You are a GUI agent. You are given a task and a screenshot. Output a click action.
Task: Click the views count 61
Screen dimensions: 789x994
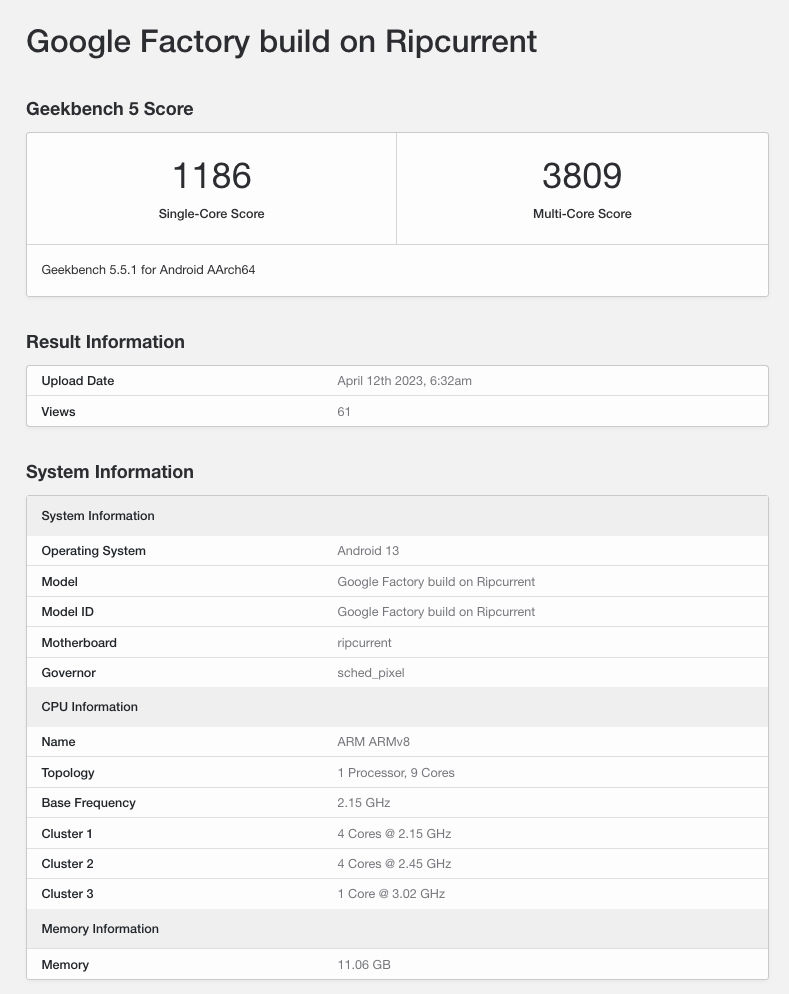(x=344, y=411)
